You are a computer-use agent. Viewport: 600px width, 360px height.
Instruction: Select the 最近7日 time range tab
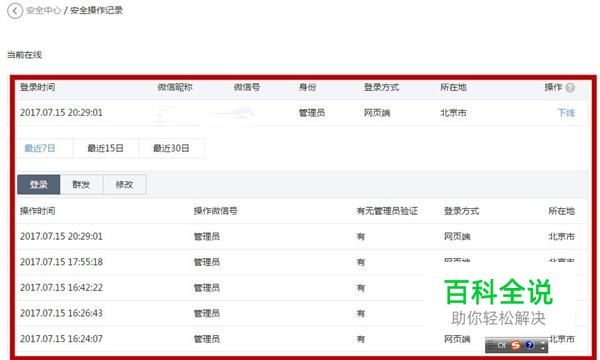tap(40, 148)
